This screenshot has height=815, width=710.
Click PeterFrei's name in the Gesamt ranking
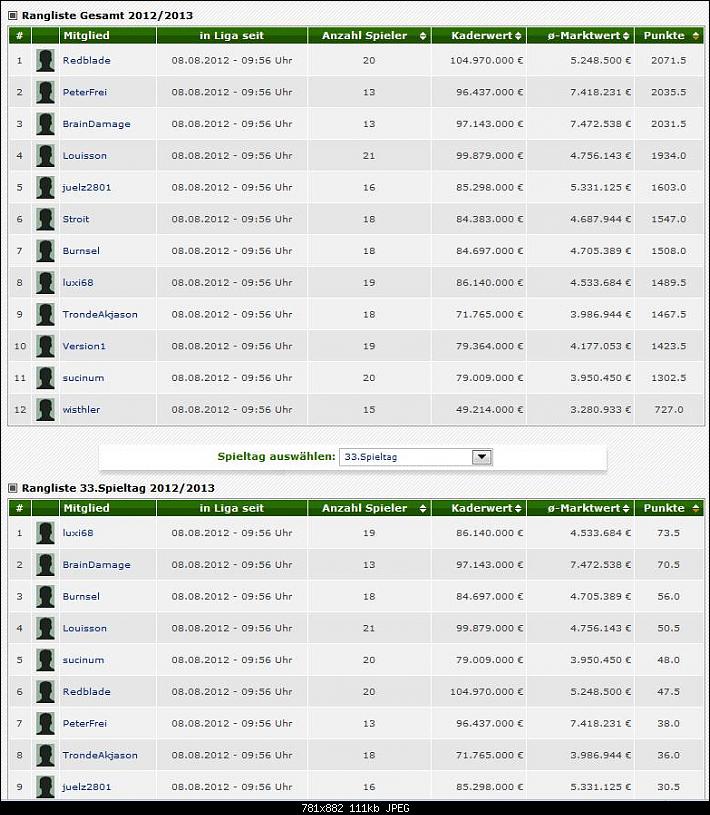[84, 92]
